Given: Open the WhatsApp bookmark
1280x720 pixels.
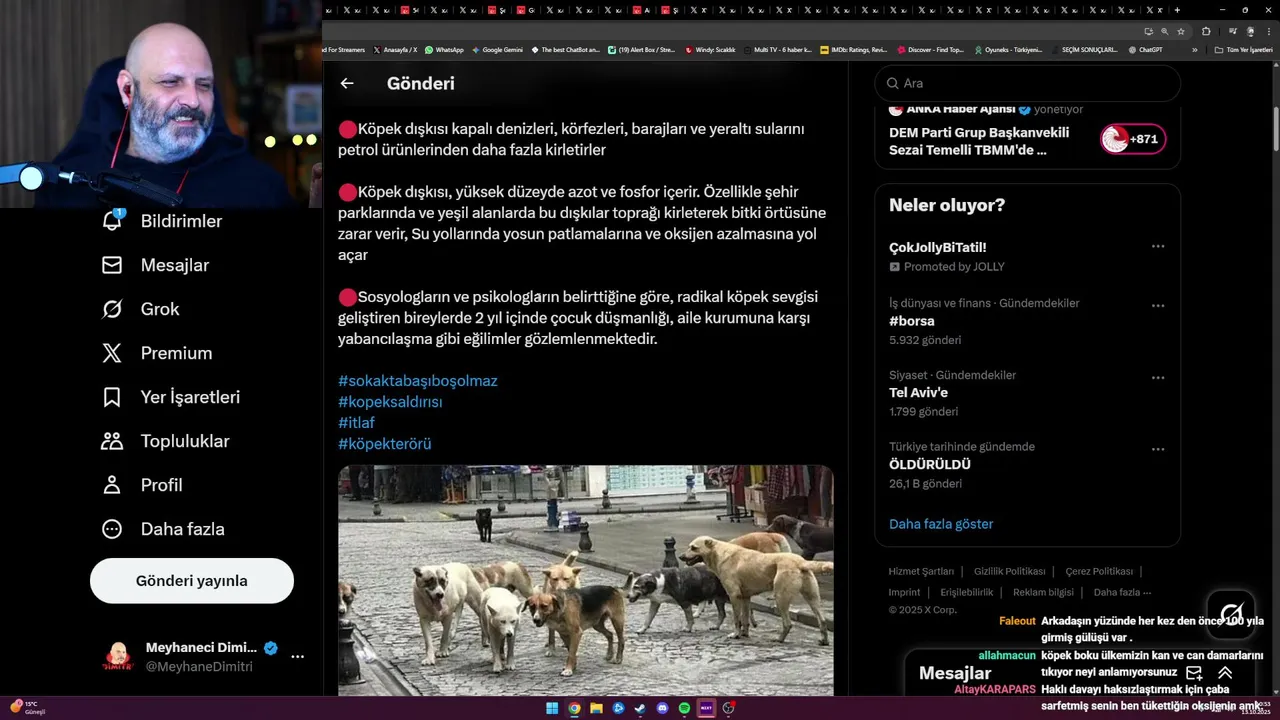Looking at the screenshot, I should 444,49.
